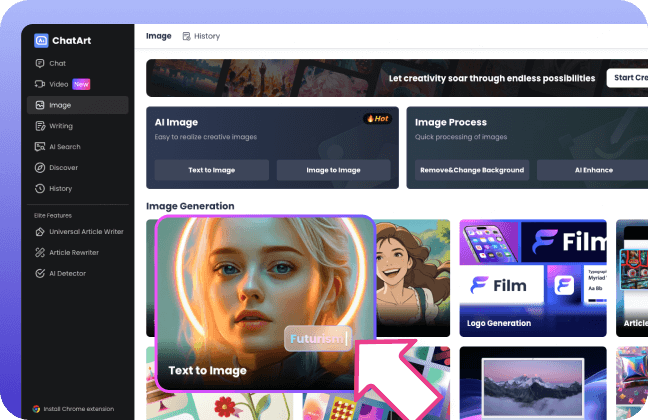The image size is (648, 420).
Task: Select Writing in the sidebar
Action: [x=61, y=126]
